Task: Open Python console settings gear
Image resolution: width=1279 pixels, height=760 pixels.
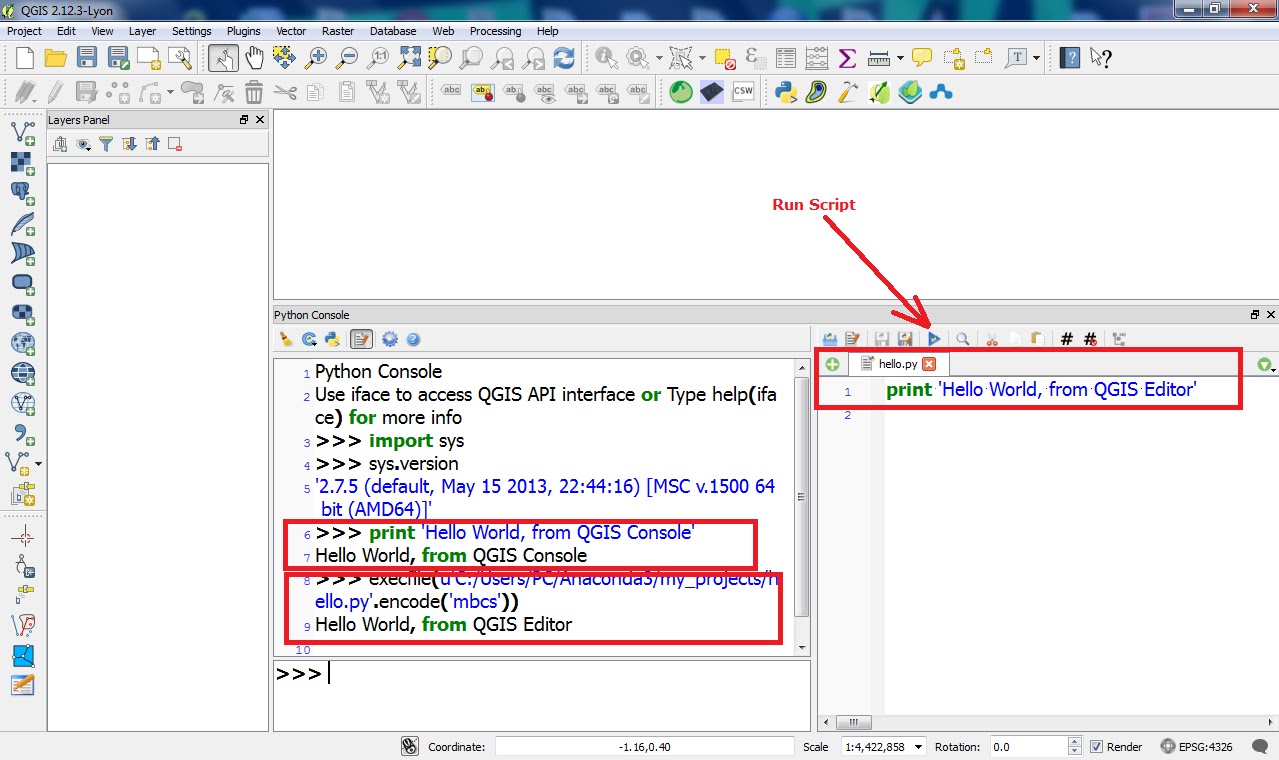Action: [390, 339]
